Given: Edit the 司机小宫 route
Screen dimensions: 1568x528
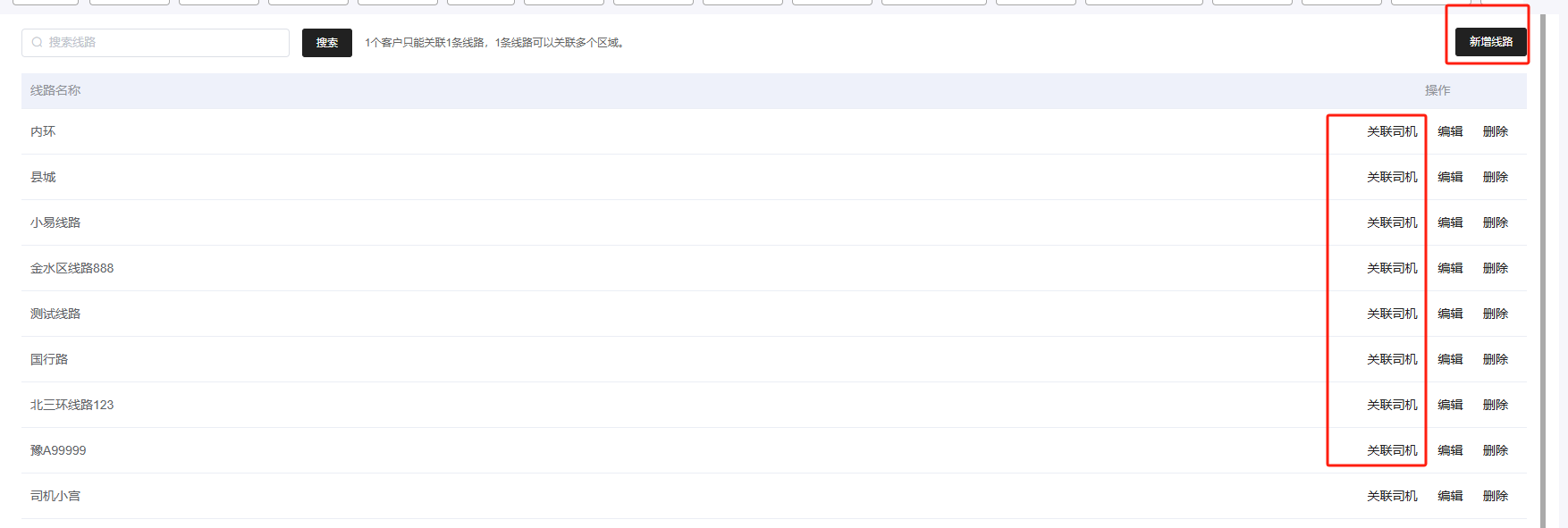Looking at the screenshot, I should click(1450, 496).
